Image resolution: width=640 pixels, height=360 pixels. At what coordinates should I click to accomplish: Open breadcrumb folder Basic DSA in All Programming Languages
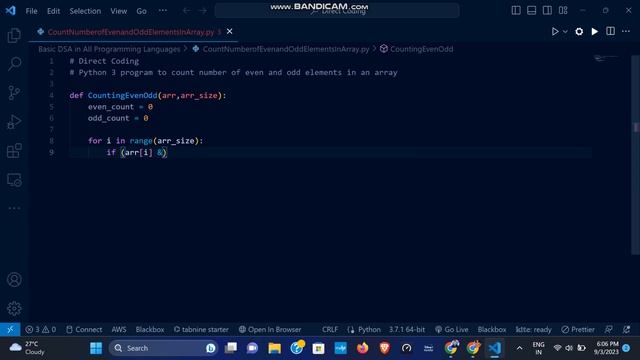point(109,49)
